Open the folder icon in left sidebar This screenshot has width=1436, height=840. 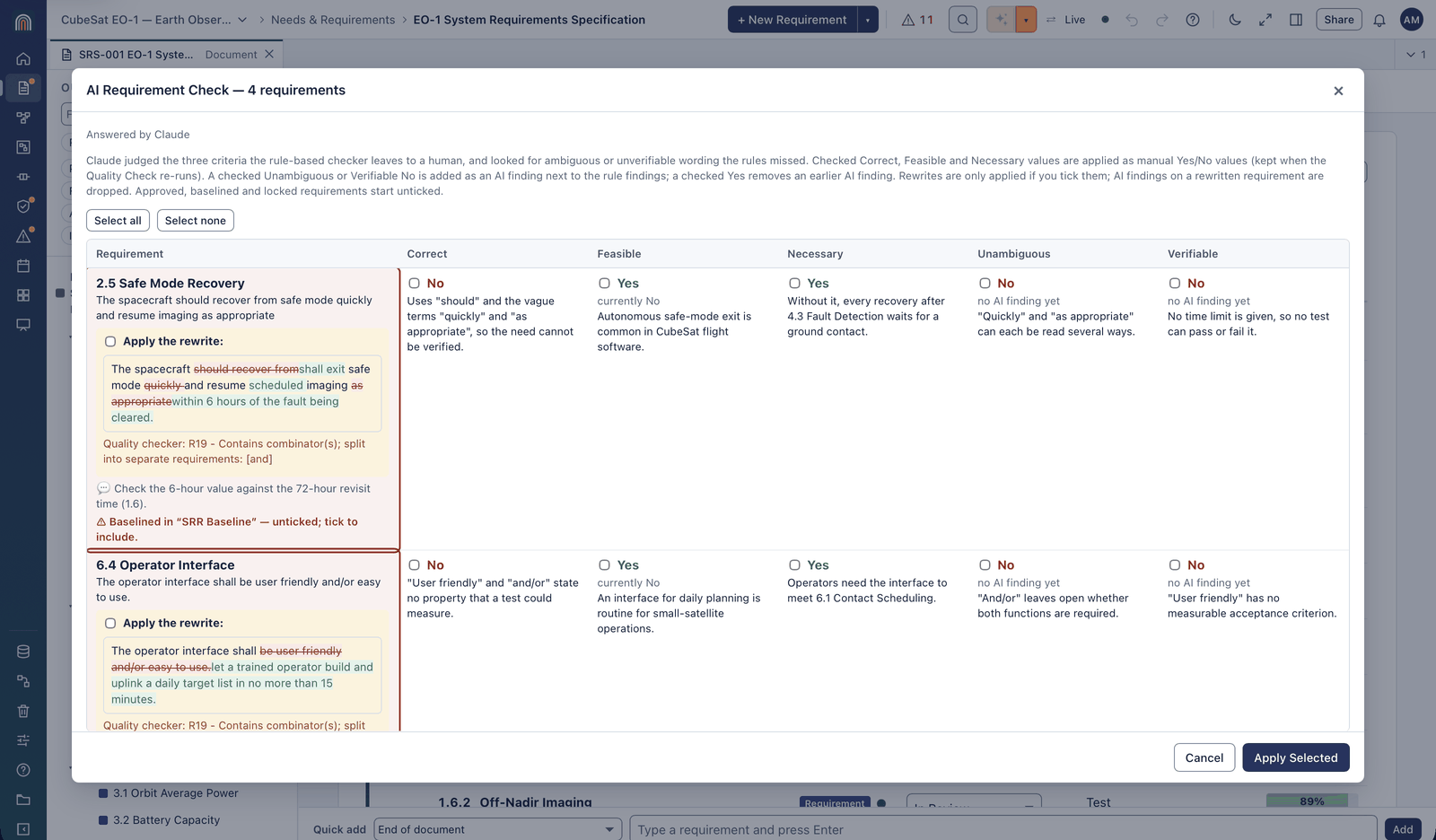23,800
